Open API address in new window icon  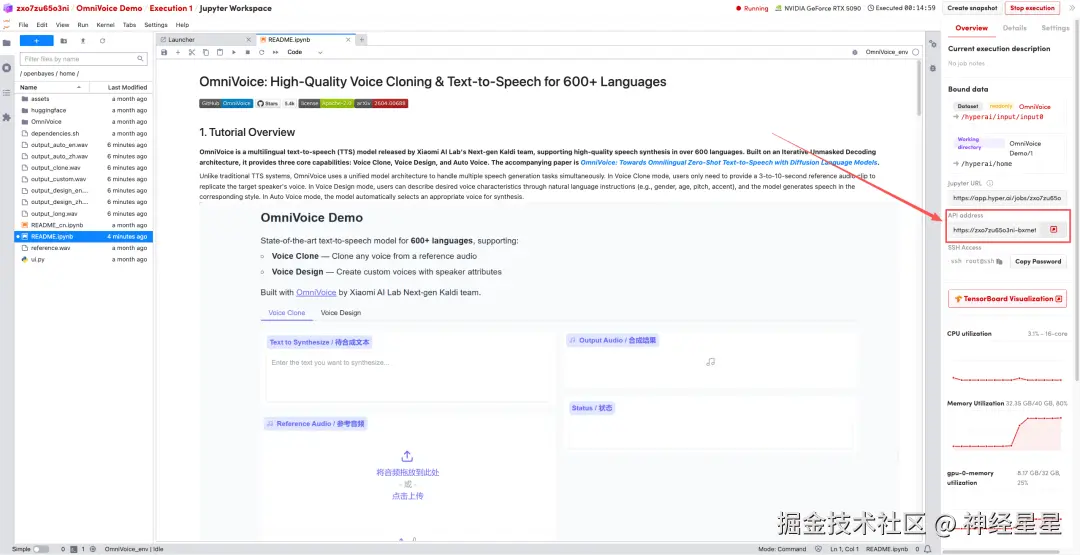tap(1053, 230)
